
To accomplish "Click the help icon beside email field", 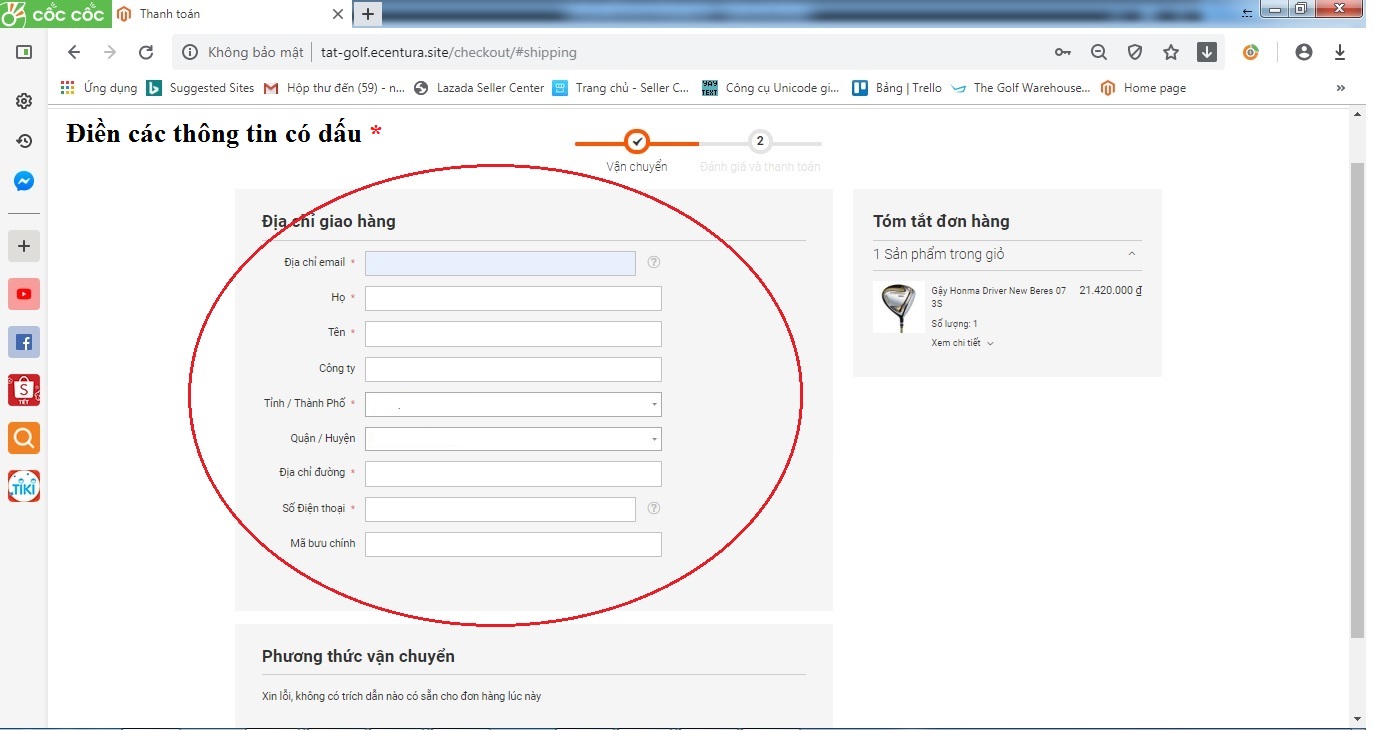I will pos(654,263).
